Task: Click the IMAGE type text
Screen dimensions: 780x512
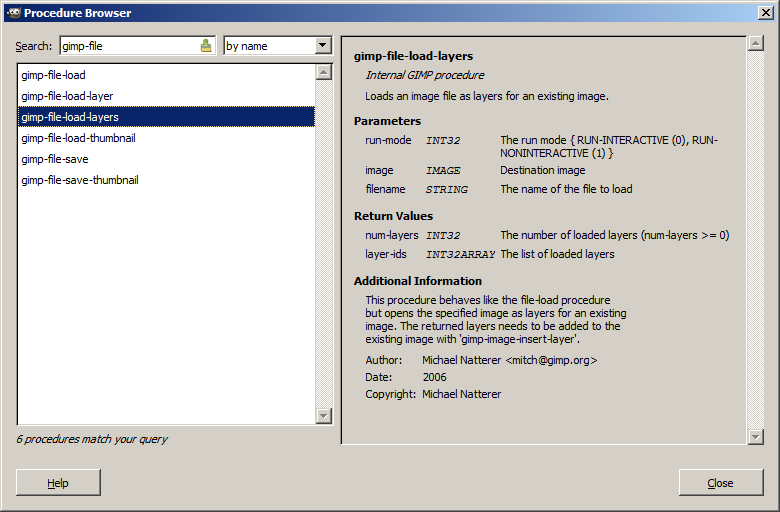Action: coord(443,171)
